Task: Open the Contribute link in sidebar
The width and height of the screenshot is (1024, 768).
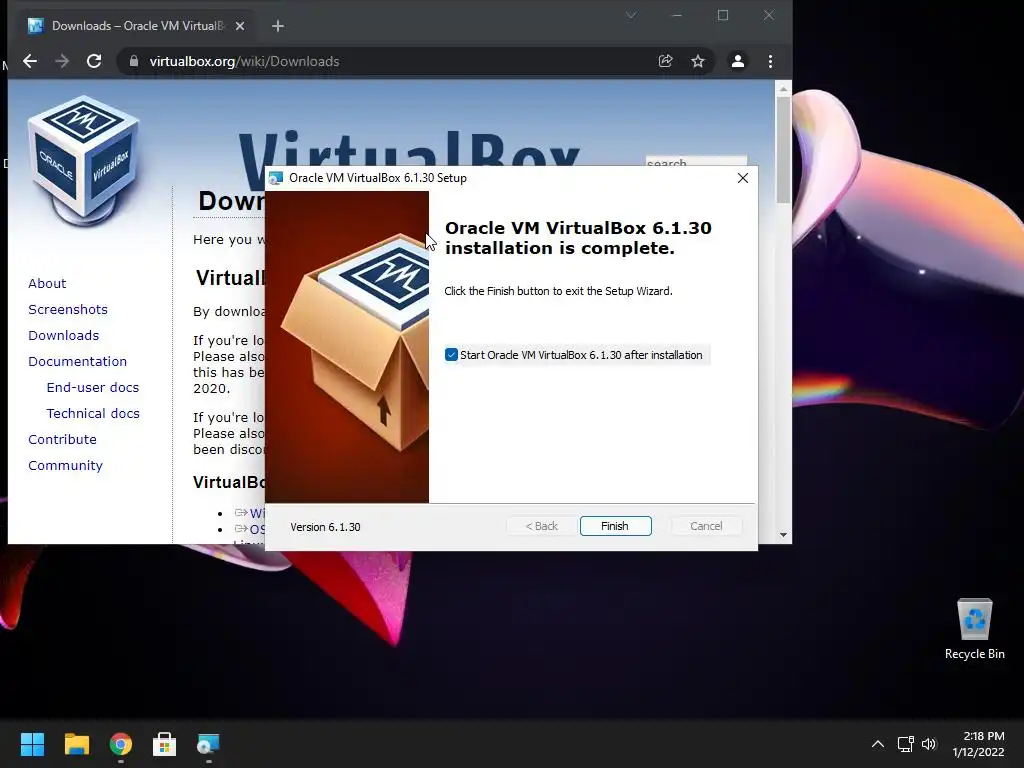Action: click(x=62, y=440)
